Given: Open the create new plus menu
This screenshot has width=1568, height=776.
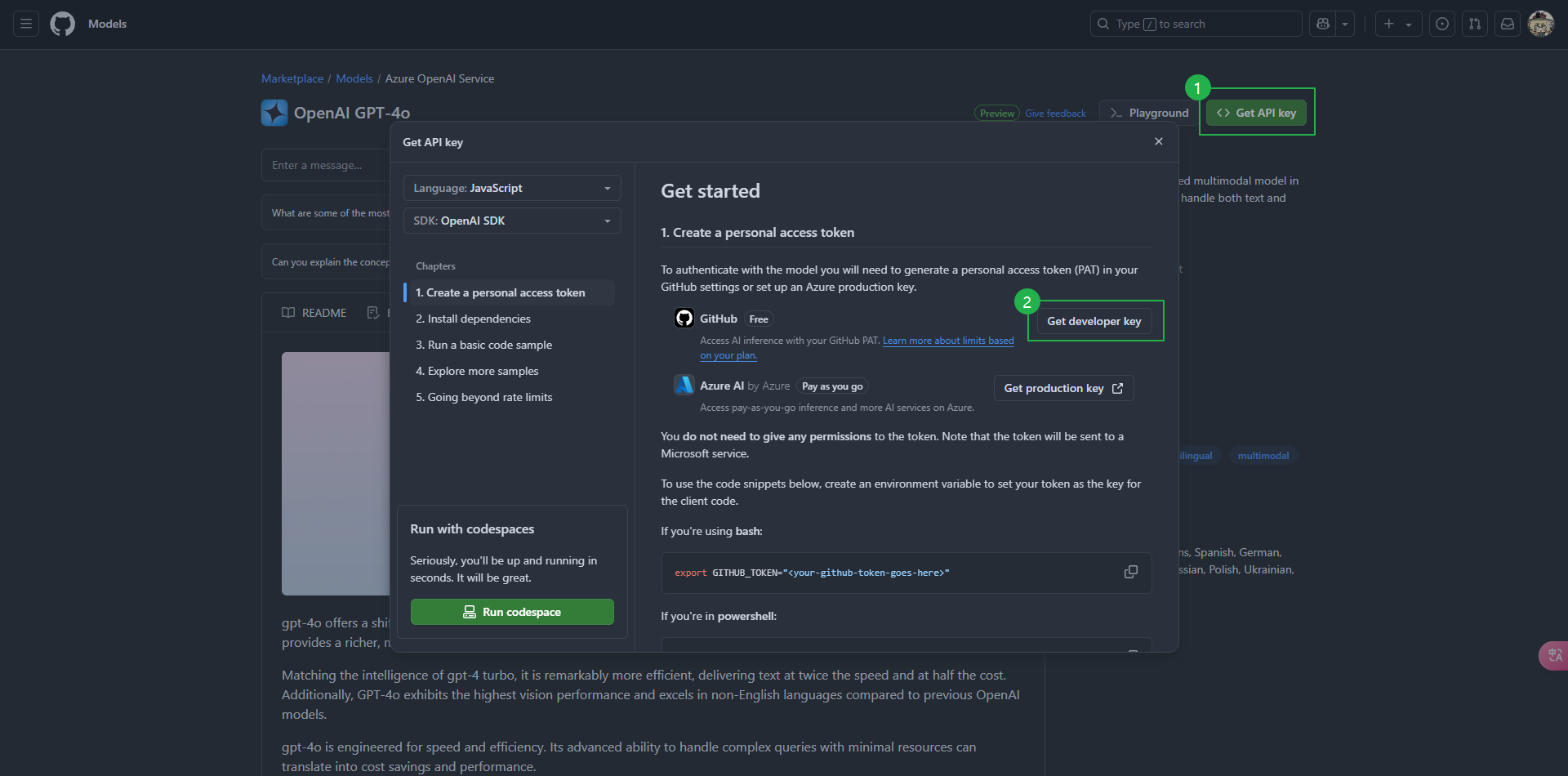Looking at the screenshot, I should [1398, 24].
